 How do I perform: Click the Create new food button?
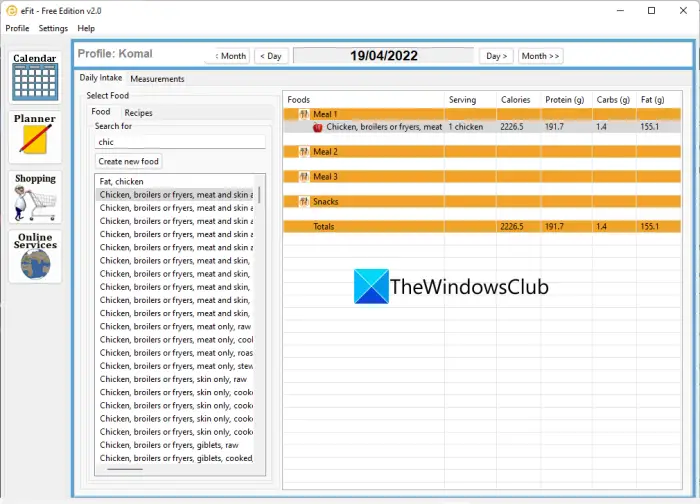click(x=129, y=162)
